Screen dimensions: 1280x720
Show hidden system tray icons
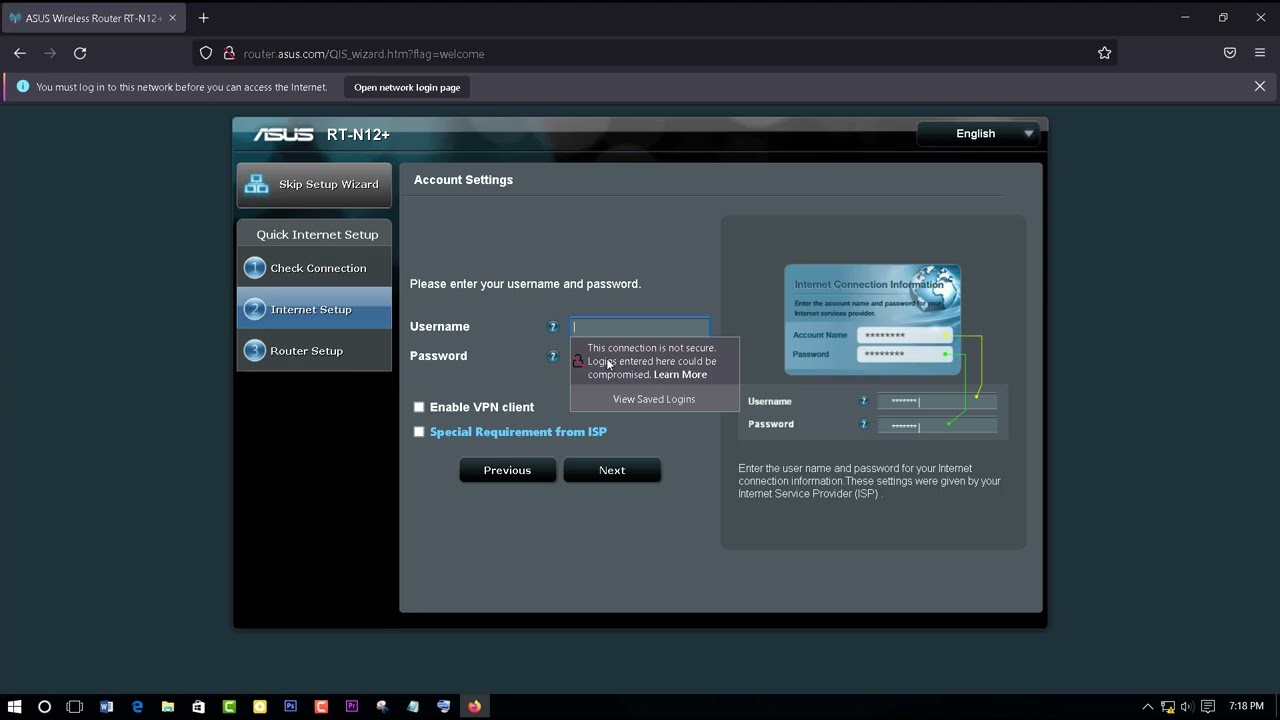coord(1148,706)
